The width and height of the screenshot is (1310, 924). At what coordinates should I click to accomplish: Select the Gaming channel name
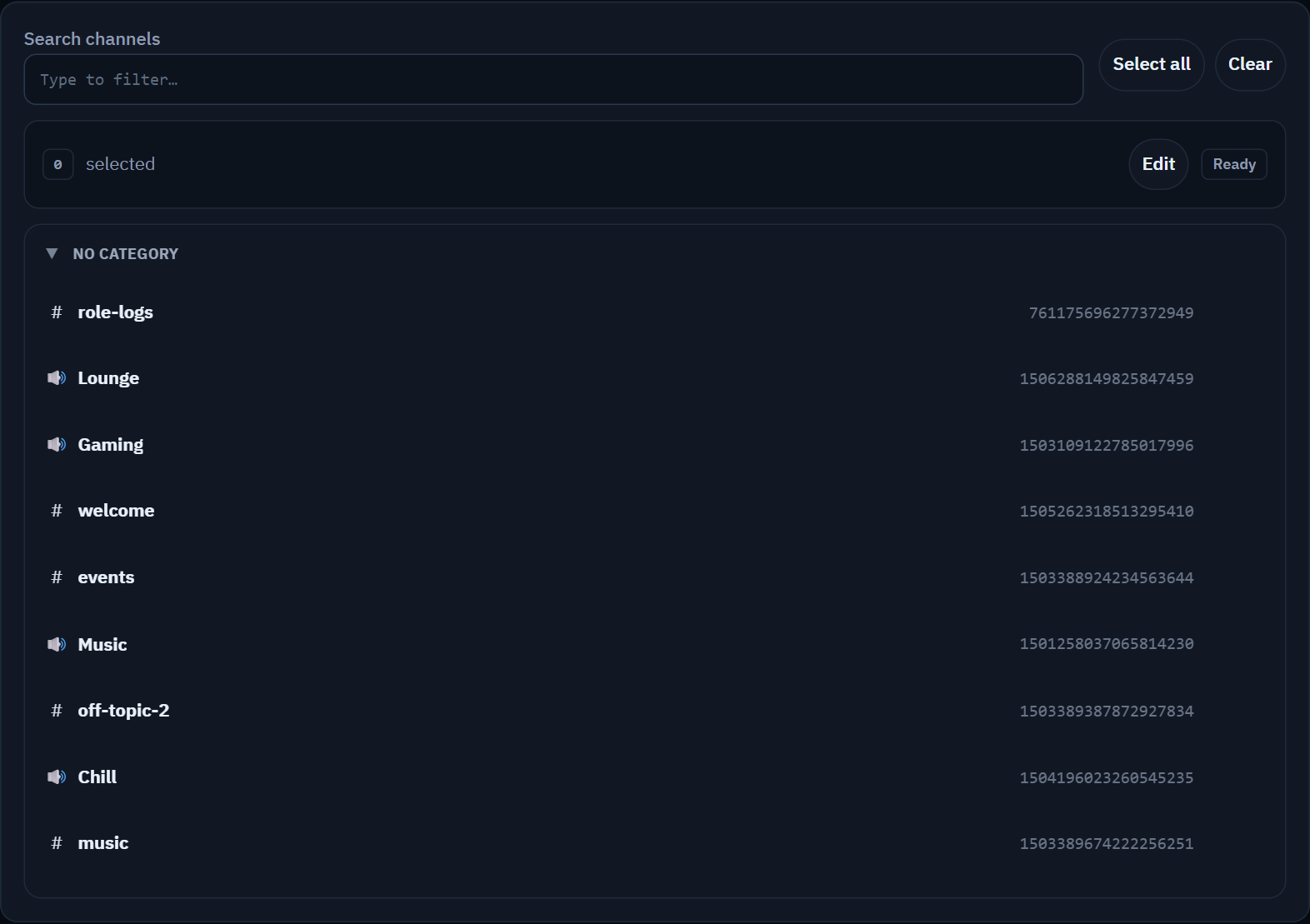click(x=111, y=445)
